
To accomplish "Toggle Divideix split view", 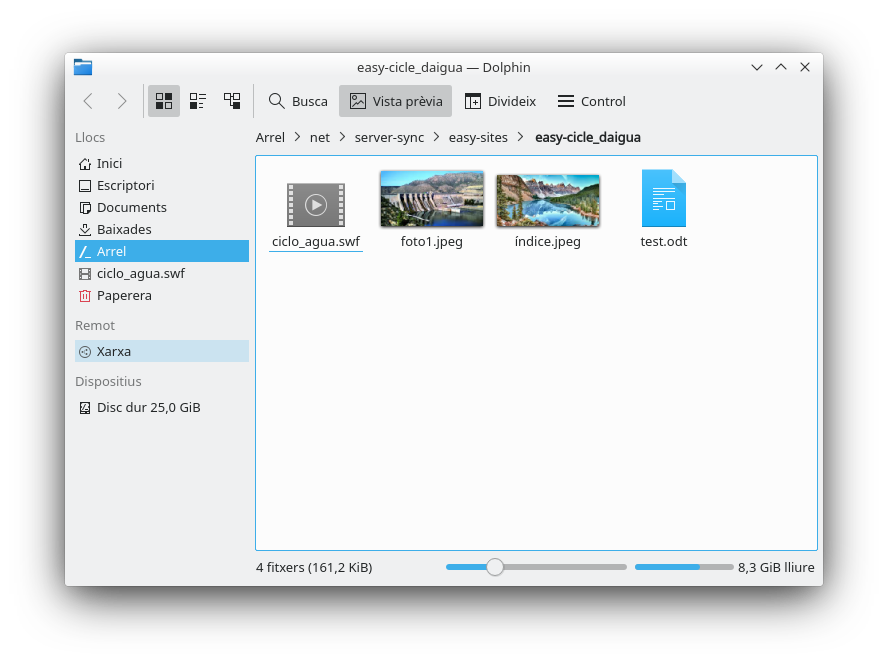I will click(x=500, y=101).
